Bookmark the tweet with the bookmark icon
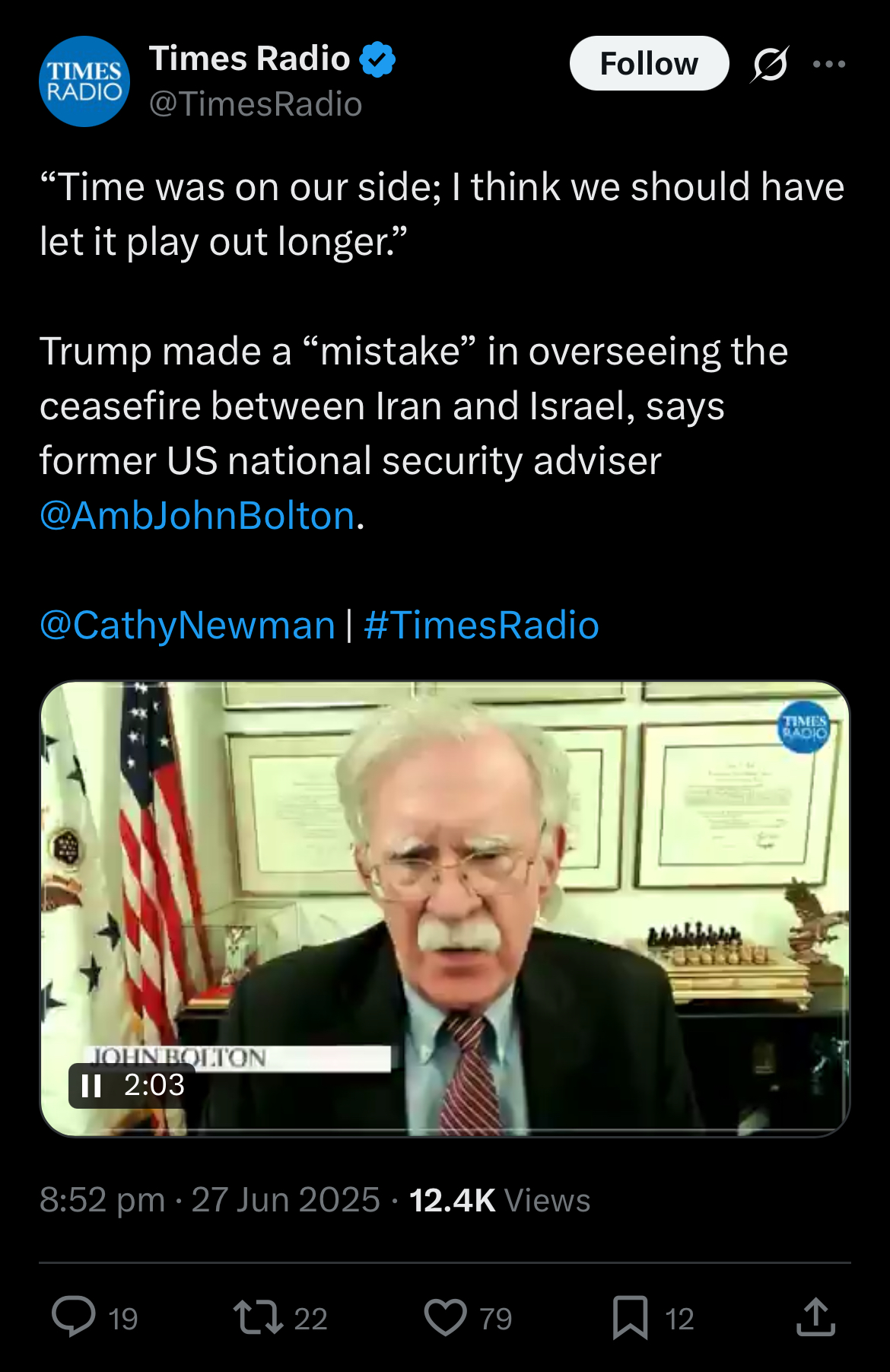Screen dimensions: 890x1372 (x=631, y=1317)
